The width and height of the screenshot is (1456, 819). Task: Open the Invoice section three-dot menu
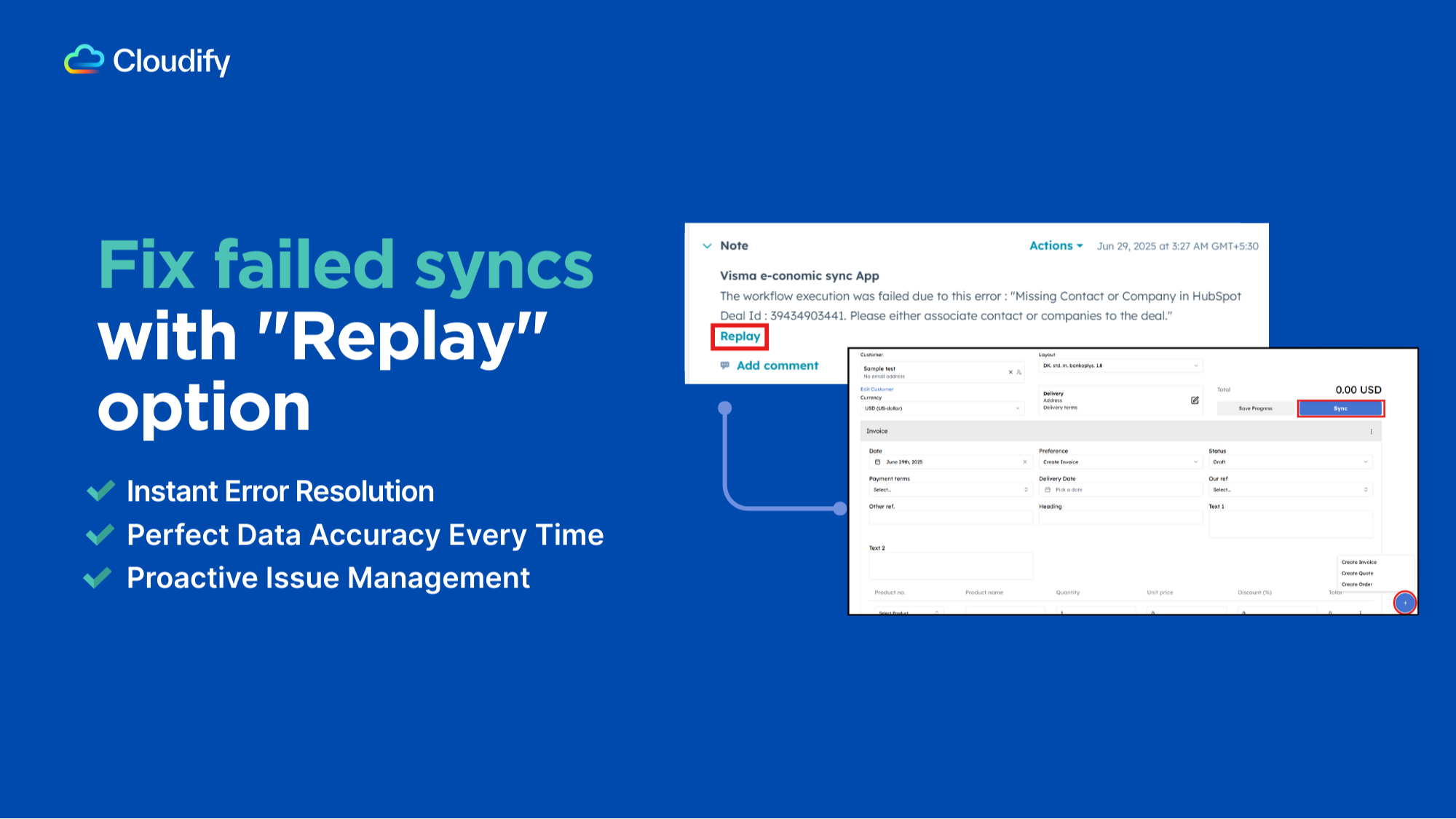[x=1371, y=432]
